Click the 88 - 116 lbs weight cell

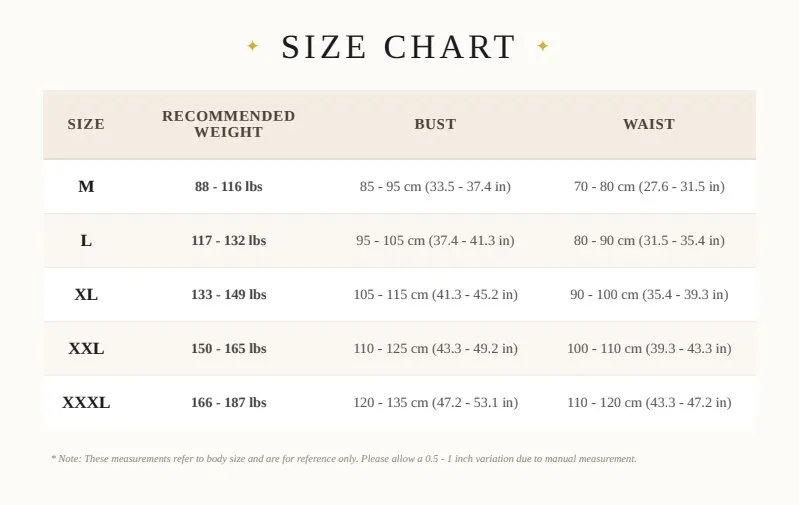229,187
